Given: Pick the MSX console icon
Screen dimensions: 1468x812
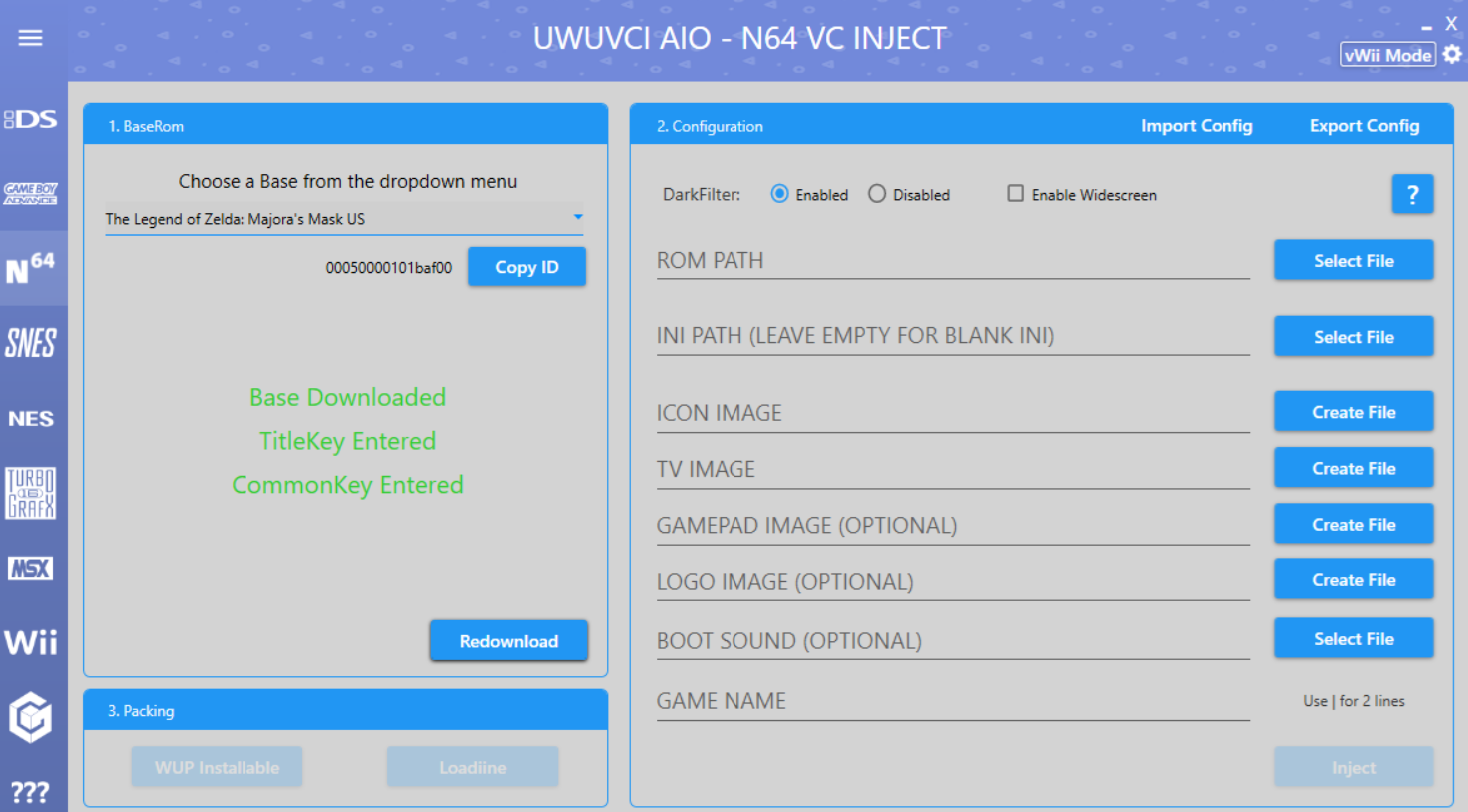Looking at the screenshot, I should 31,569.
